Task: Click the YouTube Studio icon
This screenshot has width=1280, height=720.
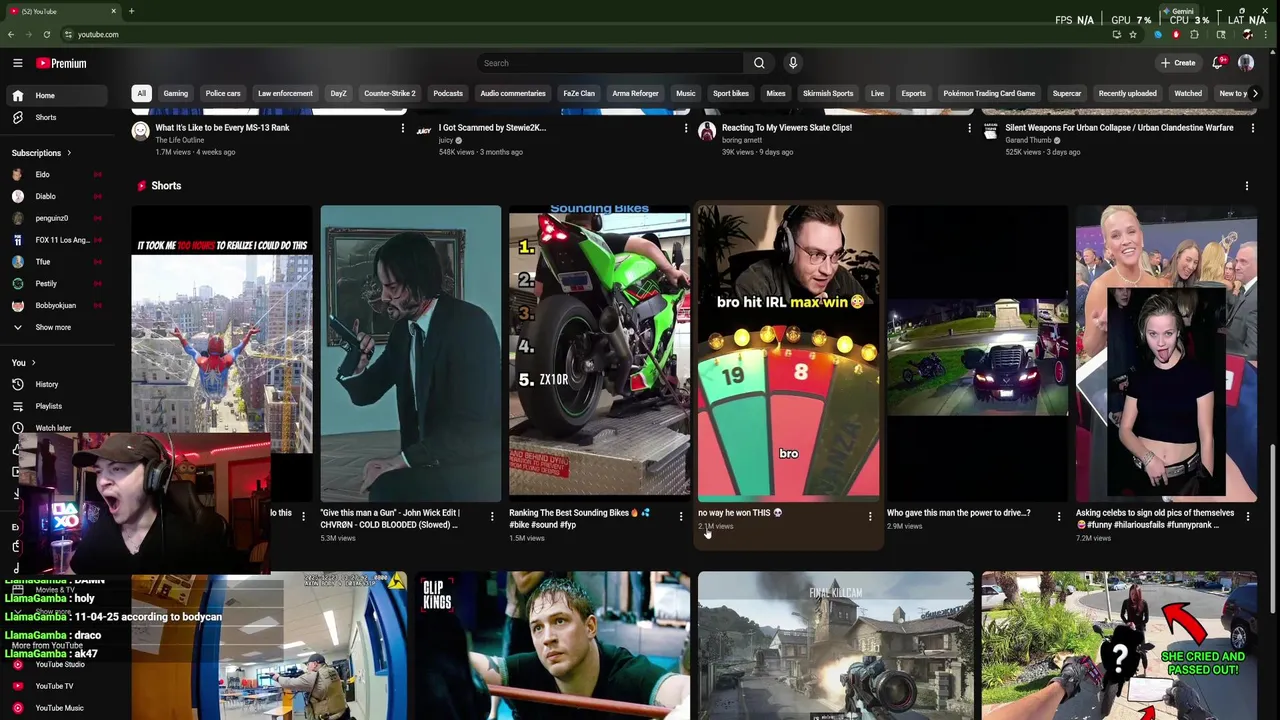Action: [17, 664]
